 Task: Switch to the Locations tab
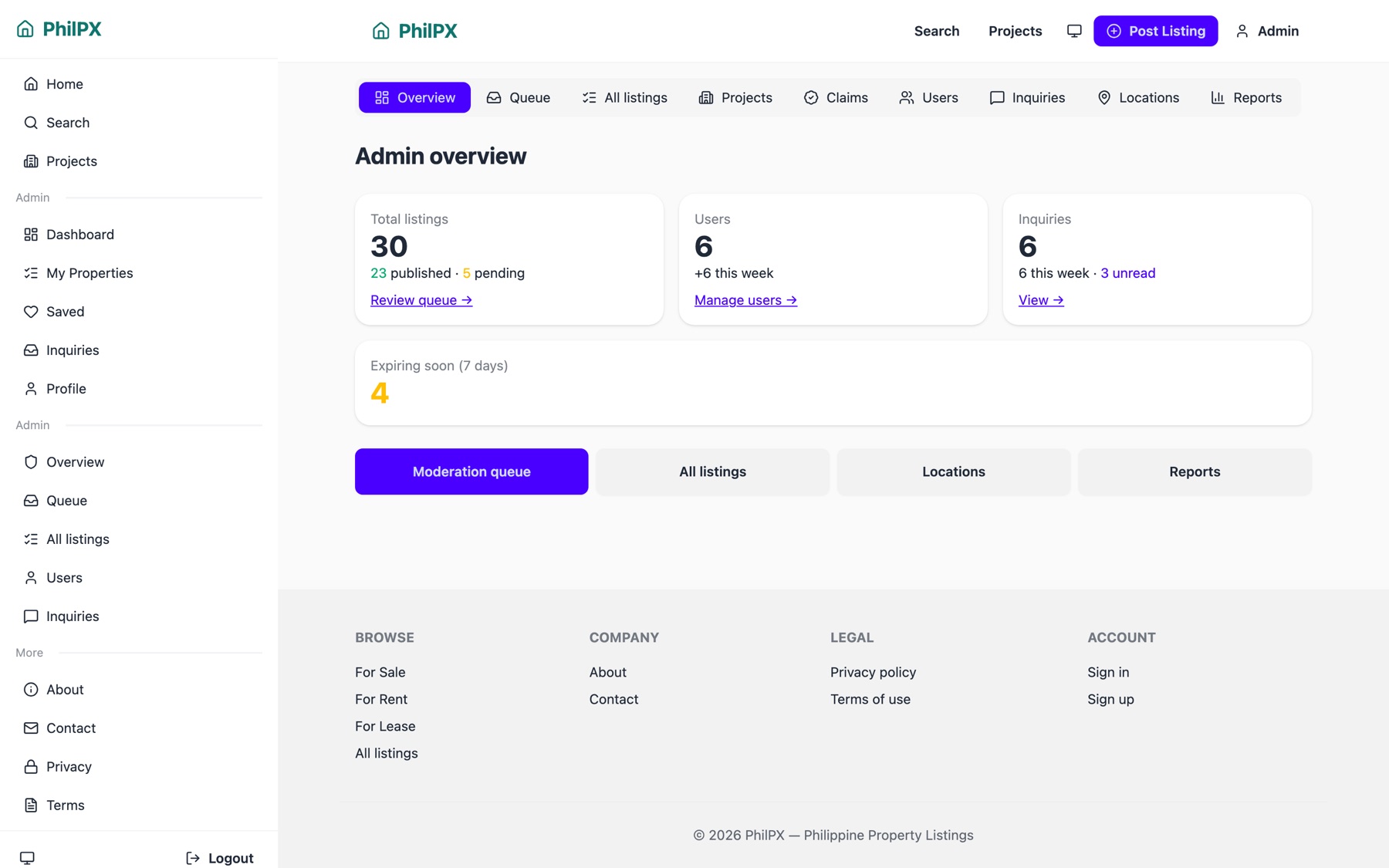click(1138, 98)
